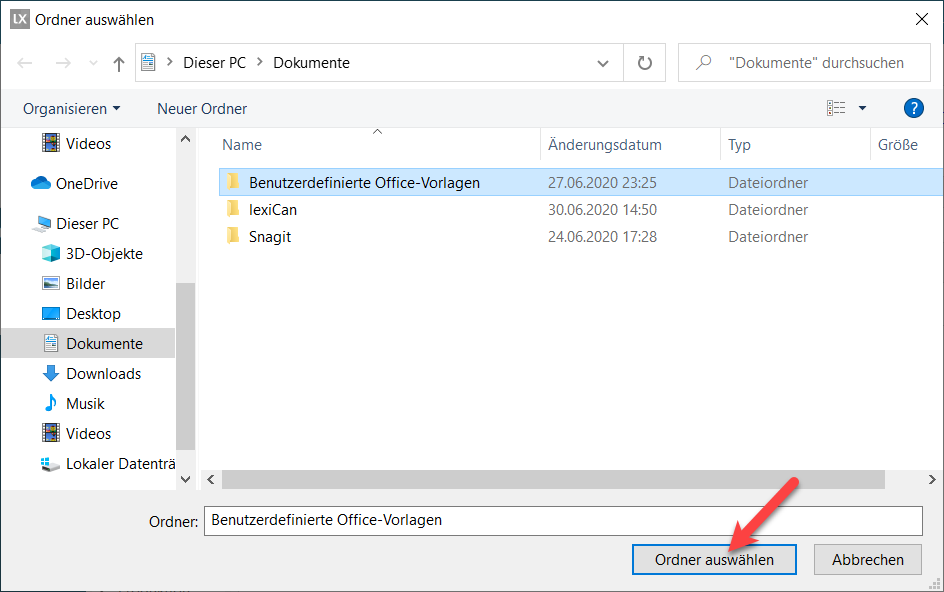944x592 pixels.
Task: Sort by the Änderungsdatum column header
Action: coord(605,145)
